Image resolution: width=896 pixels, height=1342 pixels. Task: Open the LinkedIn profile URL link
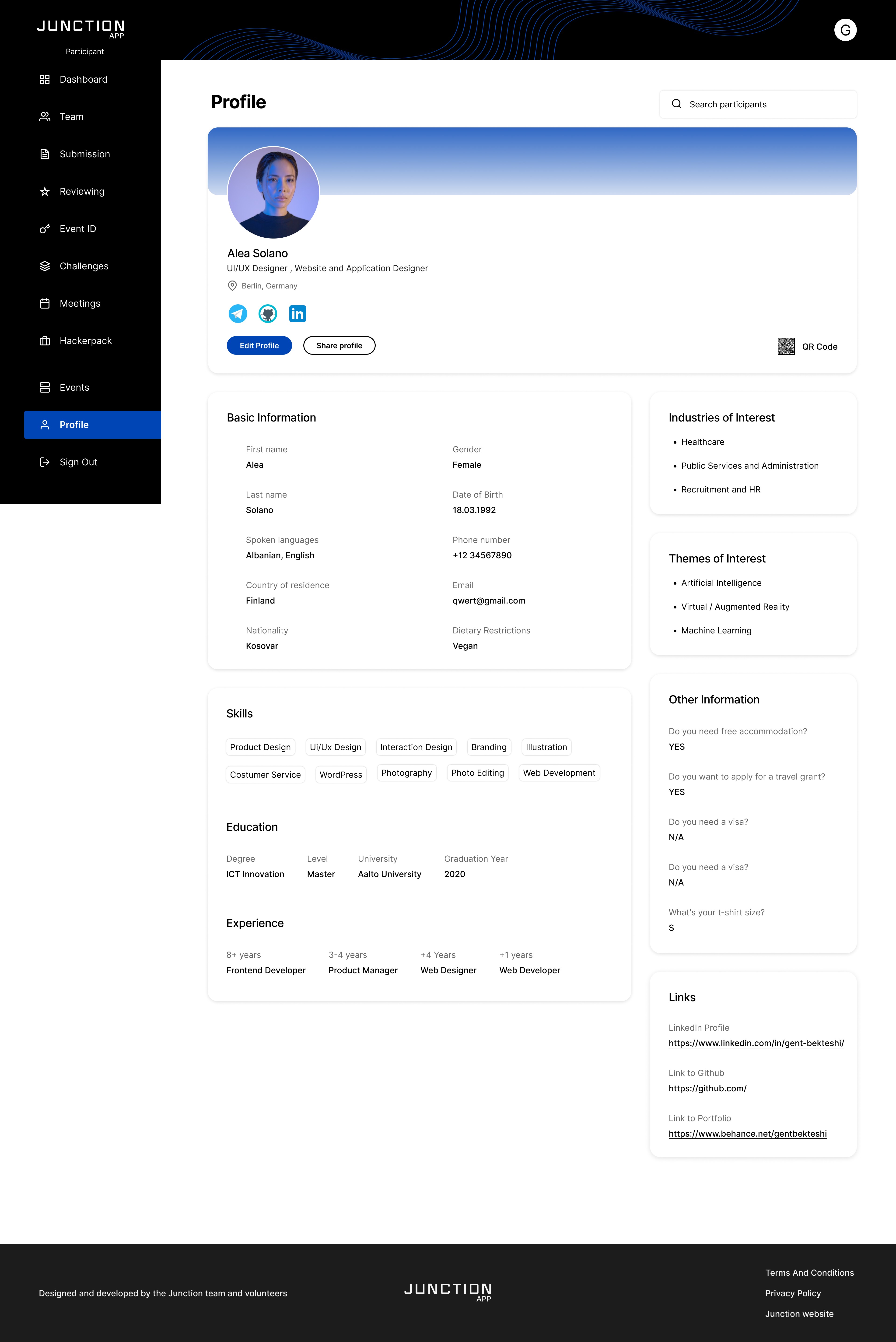coord(756,1043)
